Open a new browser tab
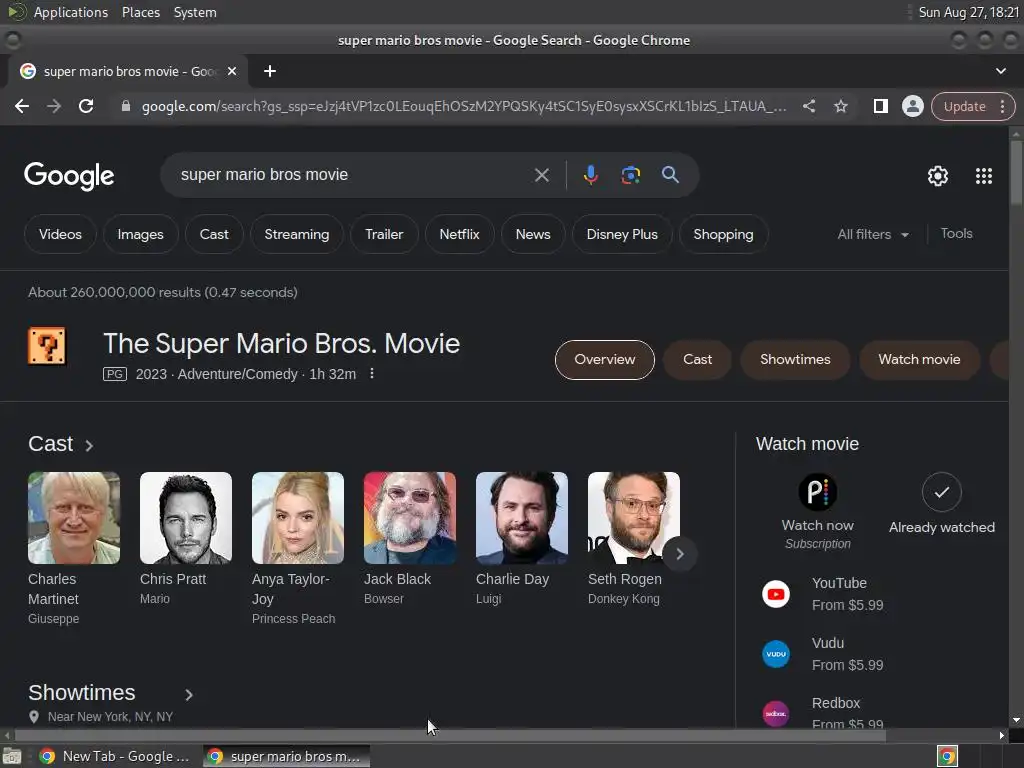 [x=270, y=71]
